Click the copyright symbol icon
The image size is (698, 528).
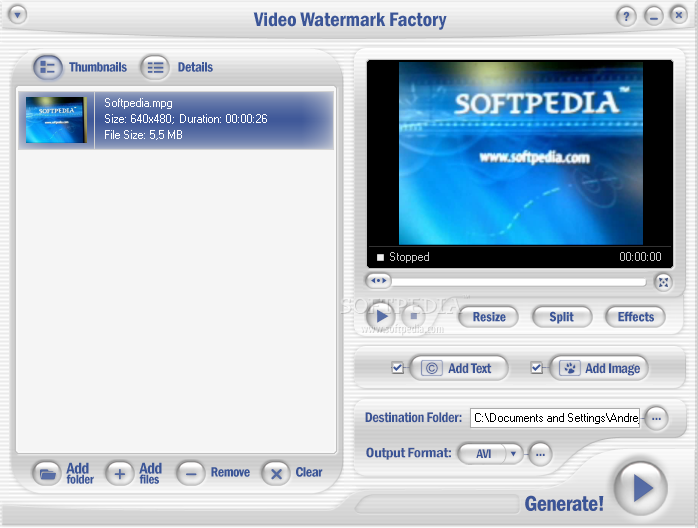coord(431,369)
